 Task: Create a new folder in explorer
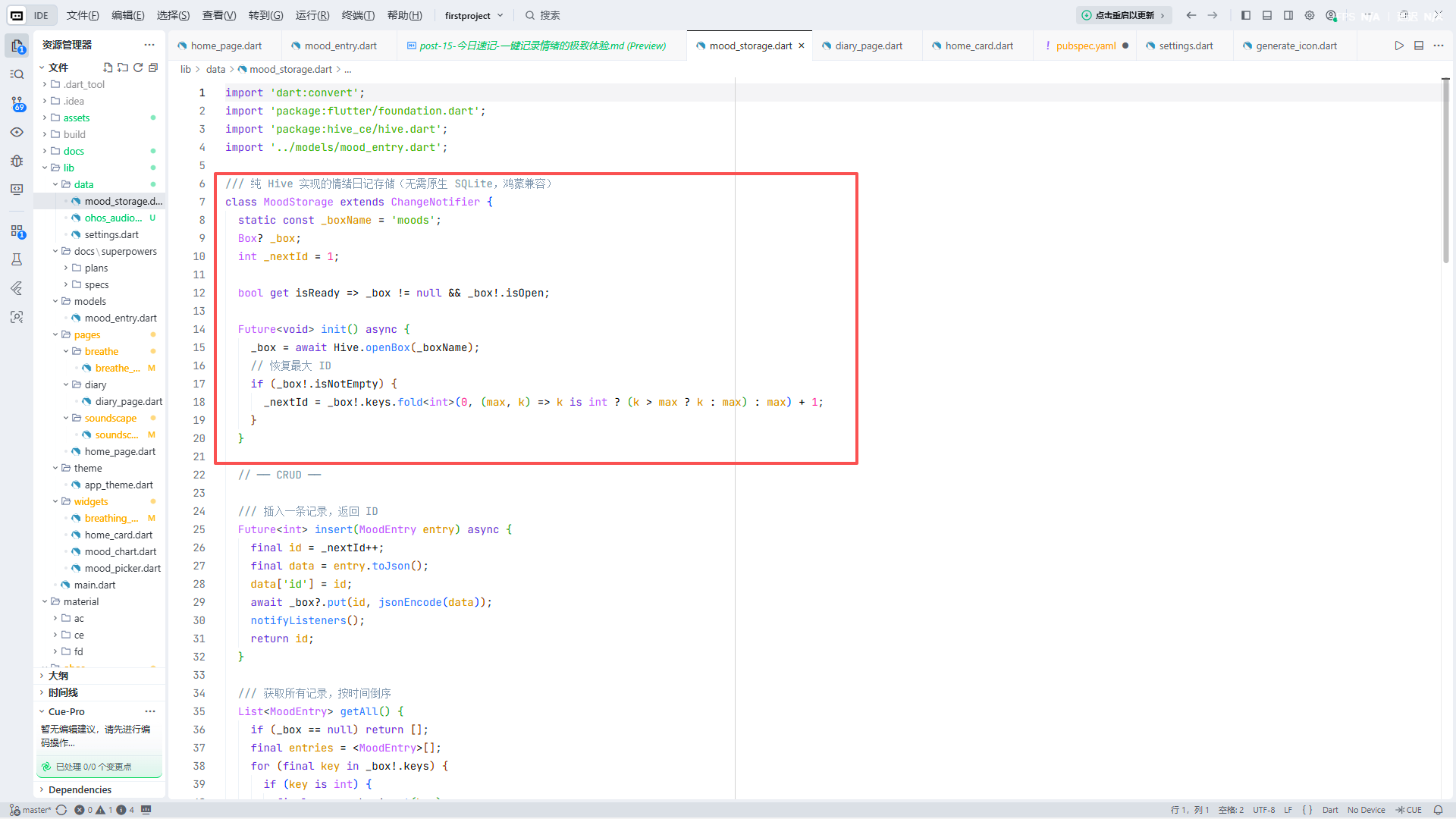[123, 67]
